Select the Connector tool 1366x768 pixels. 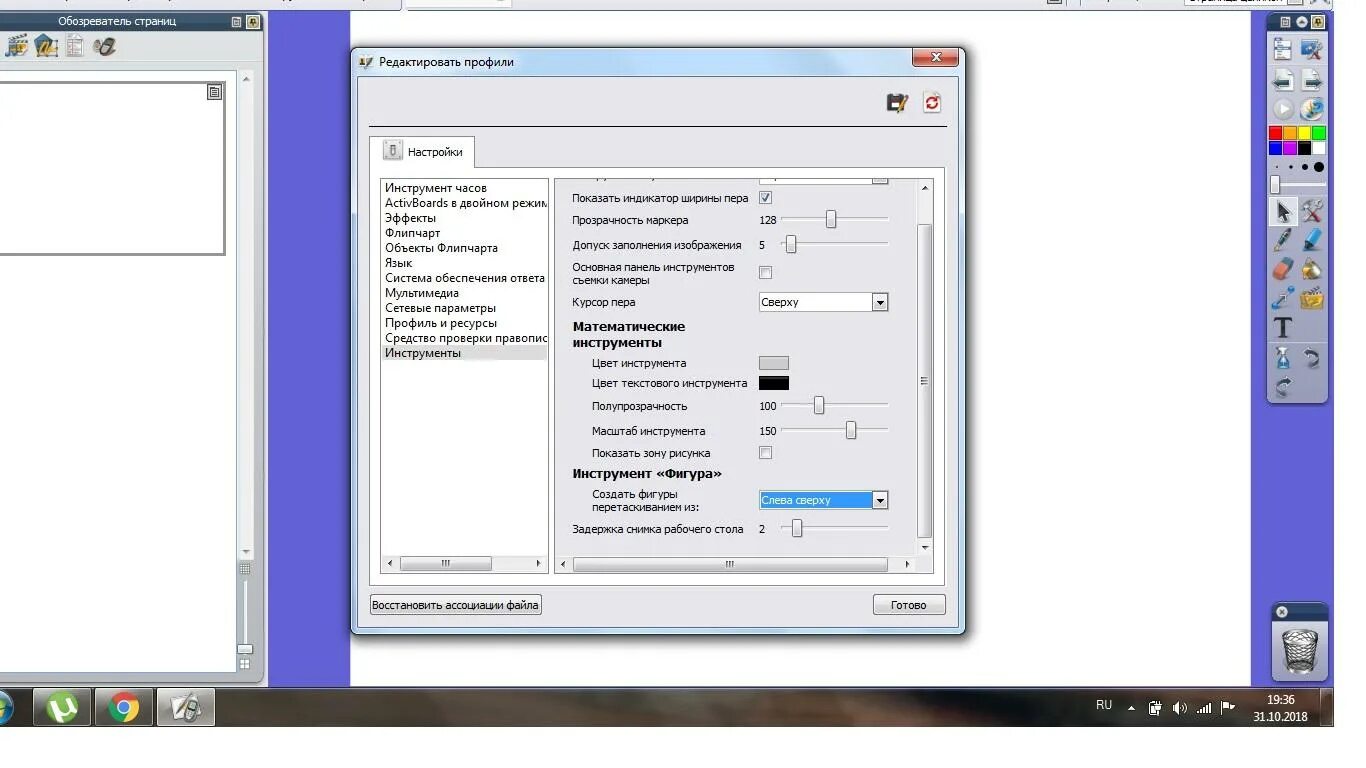click(x=1283, y=298)
